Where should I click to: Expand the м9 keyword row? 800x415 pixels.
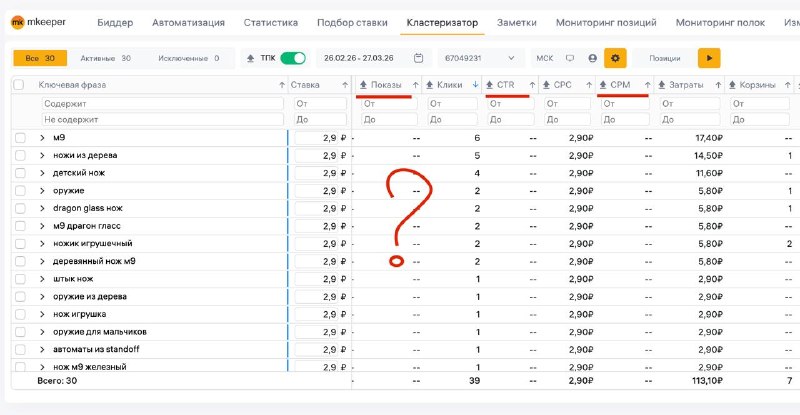coord(42,138)
